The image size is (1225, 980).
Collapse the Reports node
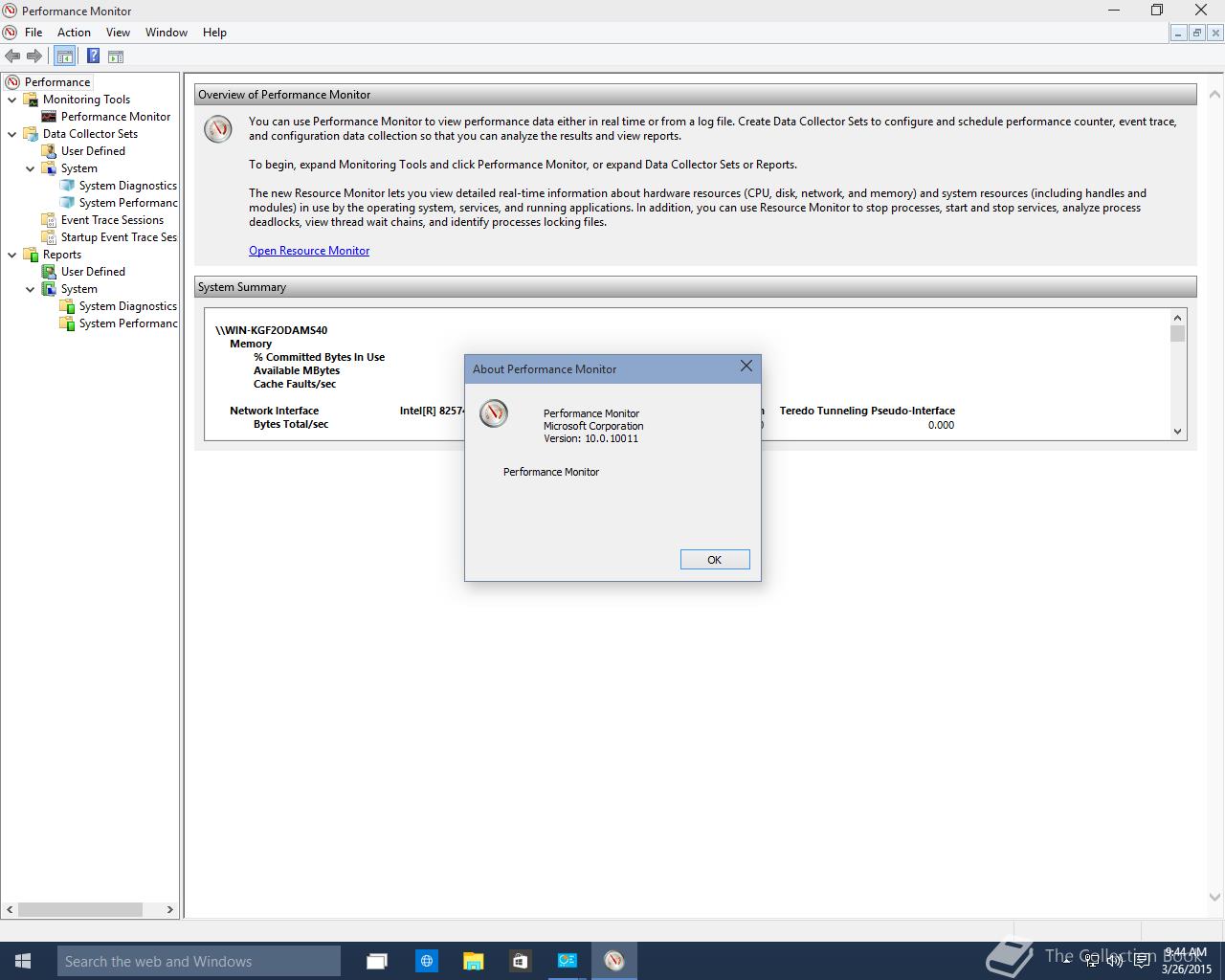[x=12, y=255]
